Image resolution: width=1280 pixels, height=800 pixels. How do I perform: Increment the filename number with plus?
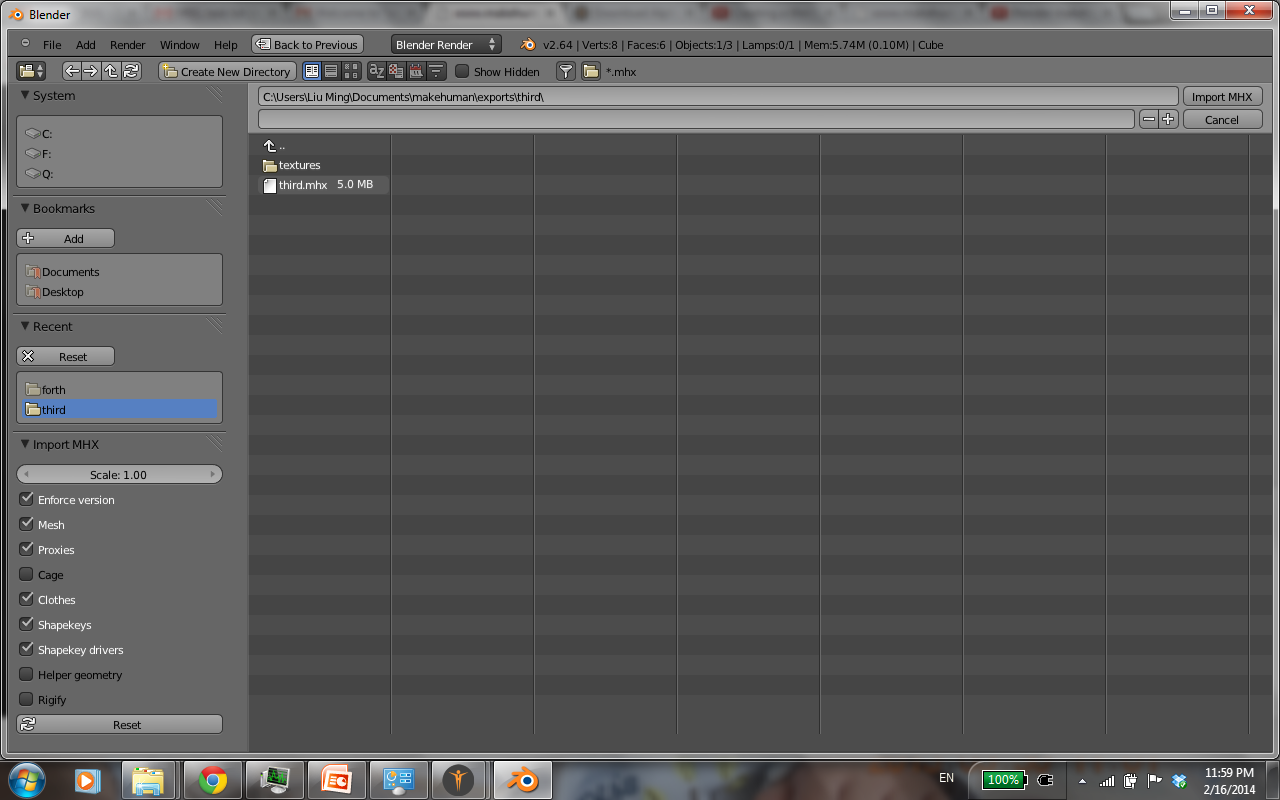point(1168,119)
